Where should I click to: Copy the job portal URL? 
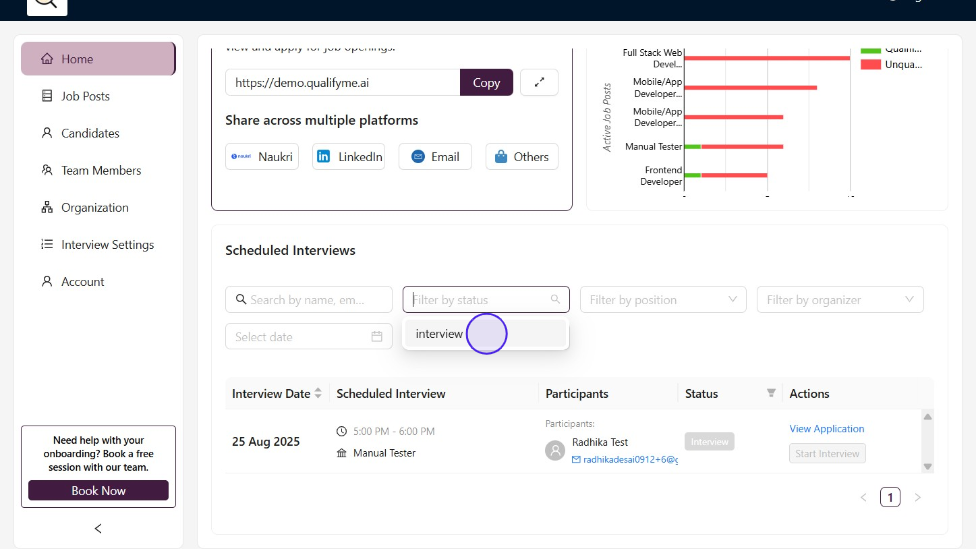tap(486, 83)
